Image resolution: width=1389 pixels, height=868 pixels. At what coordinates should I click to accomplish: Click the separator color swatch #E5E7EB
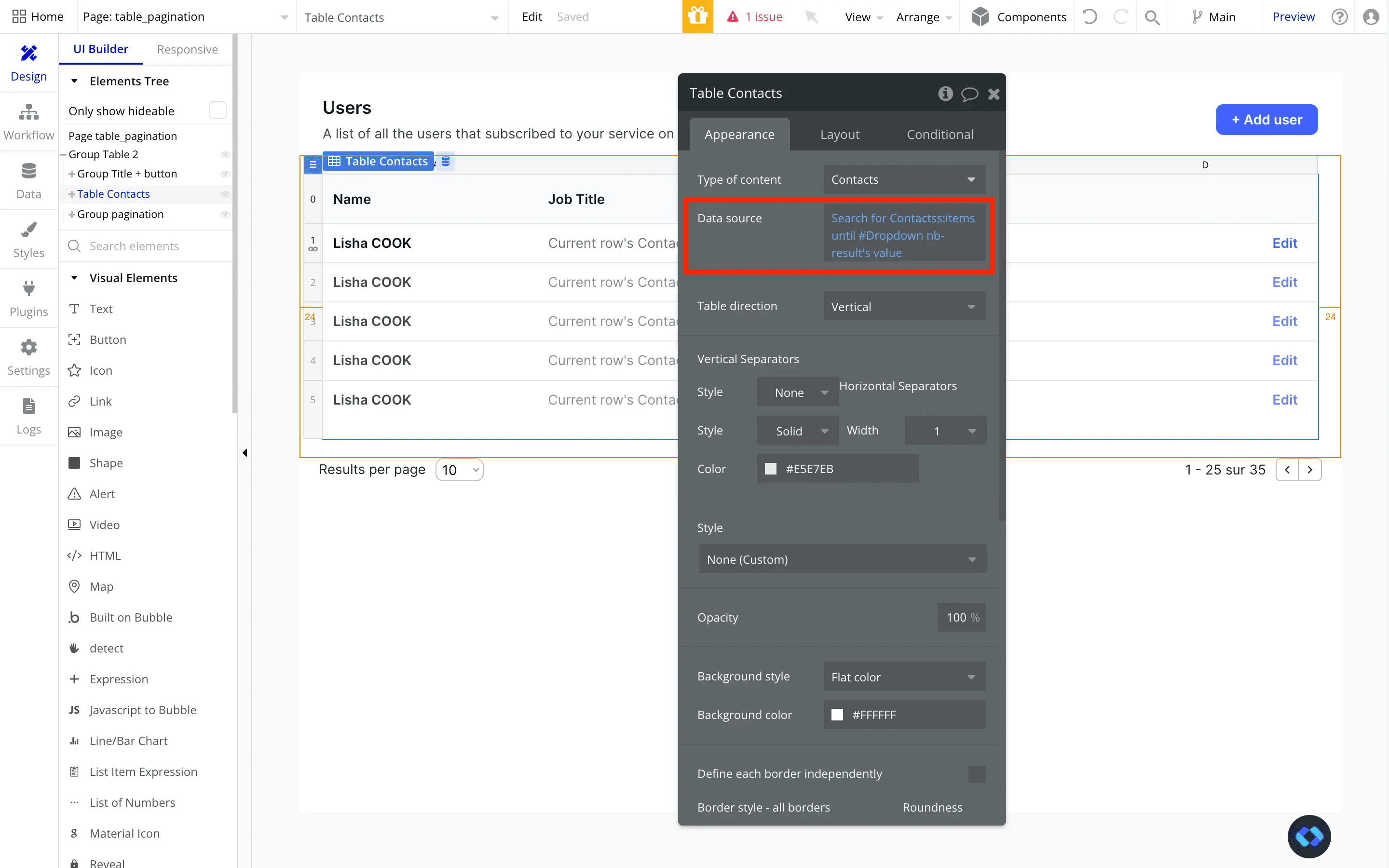(x=770, y=469)
